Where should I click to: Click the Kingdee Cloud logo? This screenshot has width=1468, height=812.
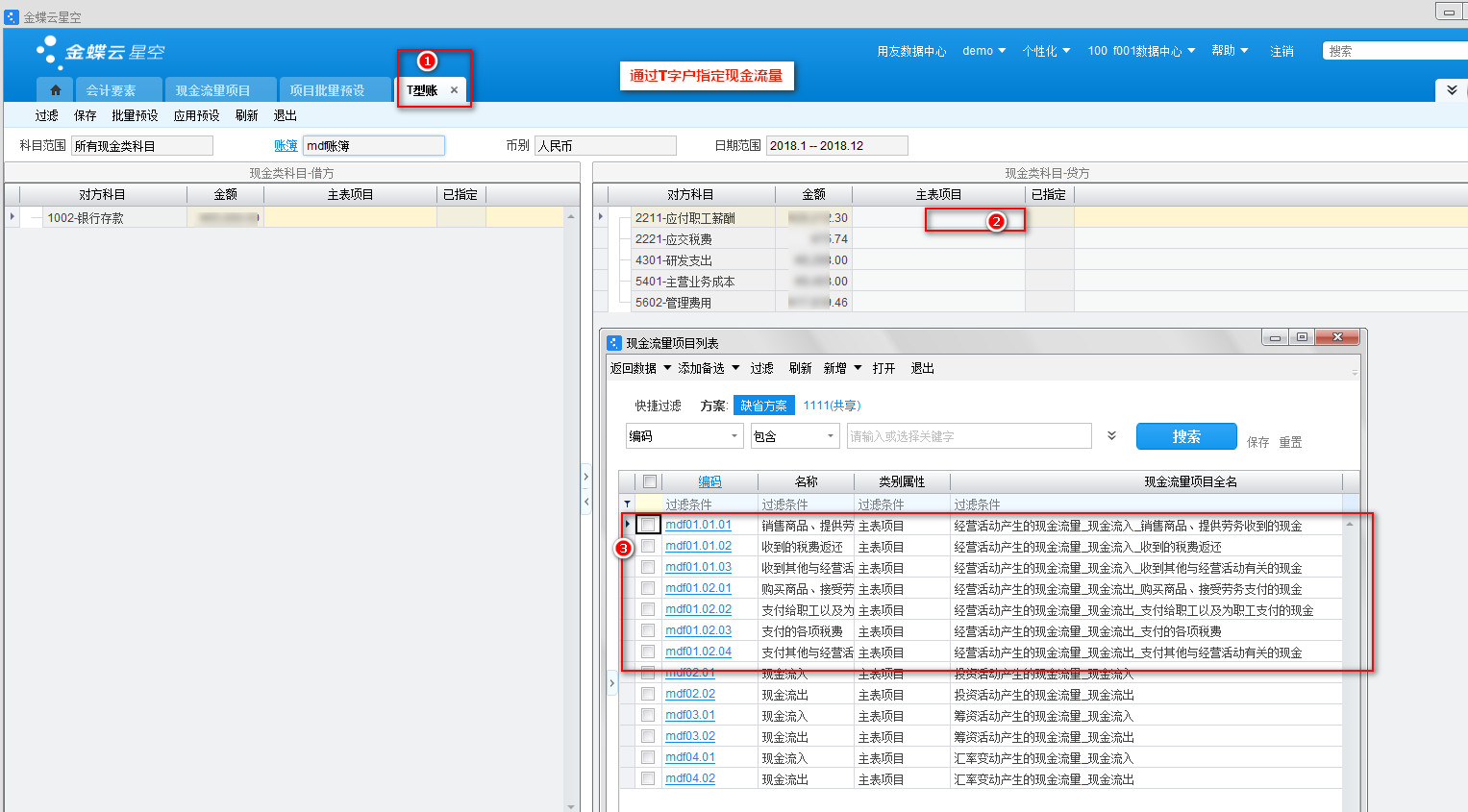click(101, 52)
